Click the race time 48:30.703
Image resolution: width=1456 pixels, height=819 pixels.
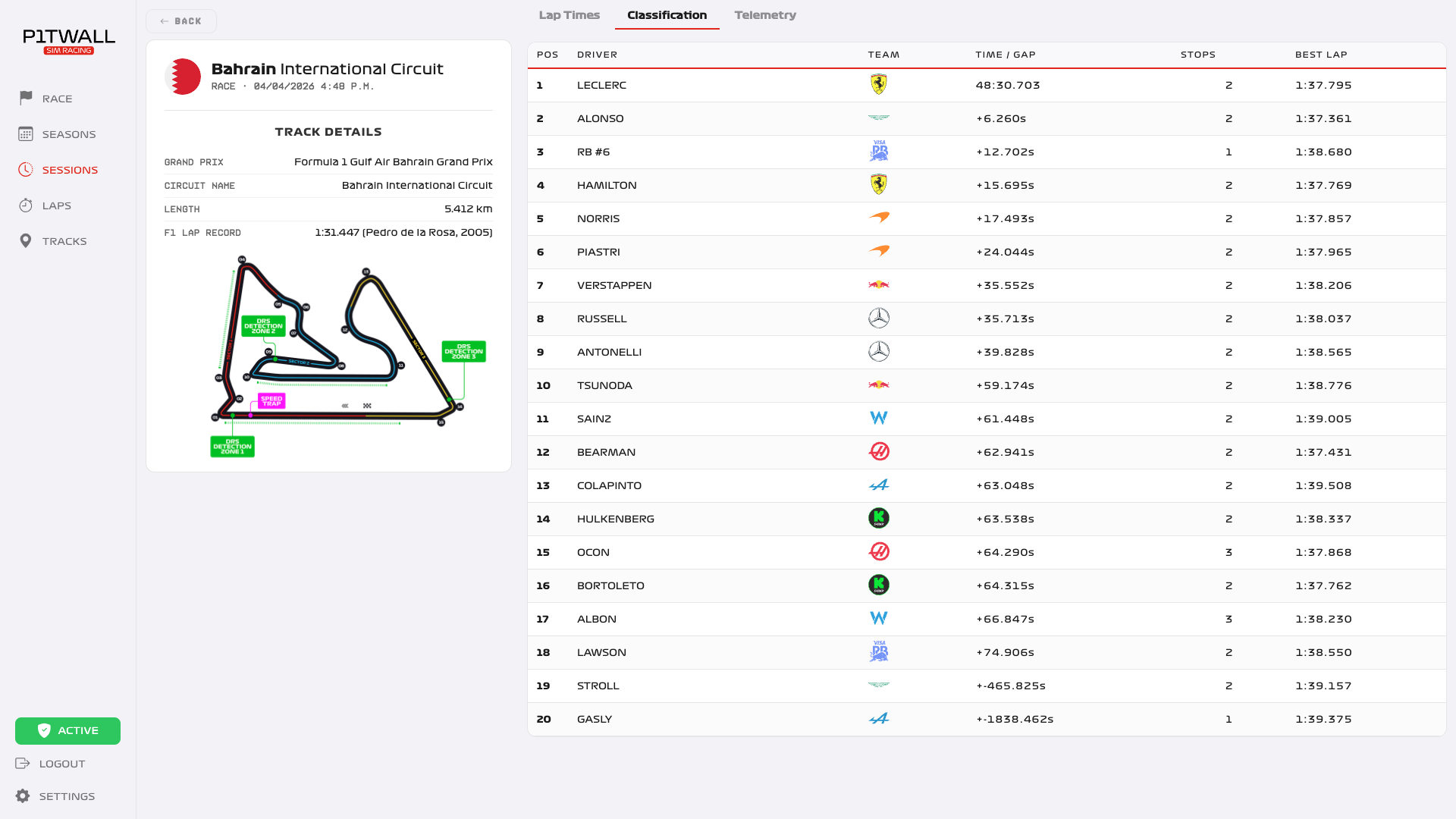pos(1008,85)
